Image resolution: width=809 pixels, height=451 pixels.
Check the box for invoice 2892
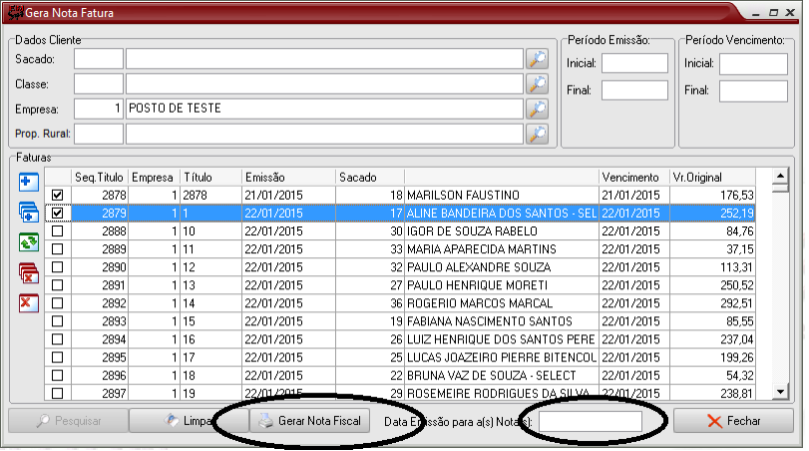[x=57, y=303]
